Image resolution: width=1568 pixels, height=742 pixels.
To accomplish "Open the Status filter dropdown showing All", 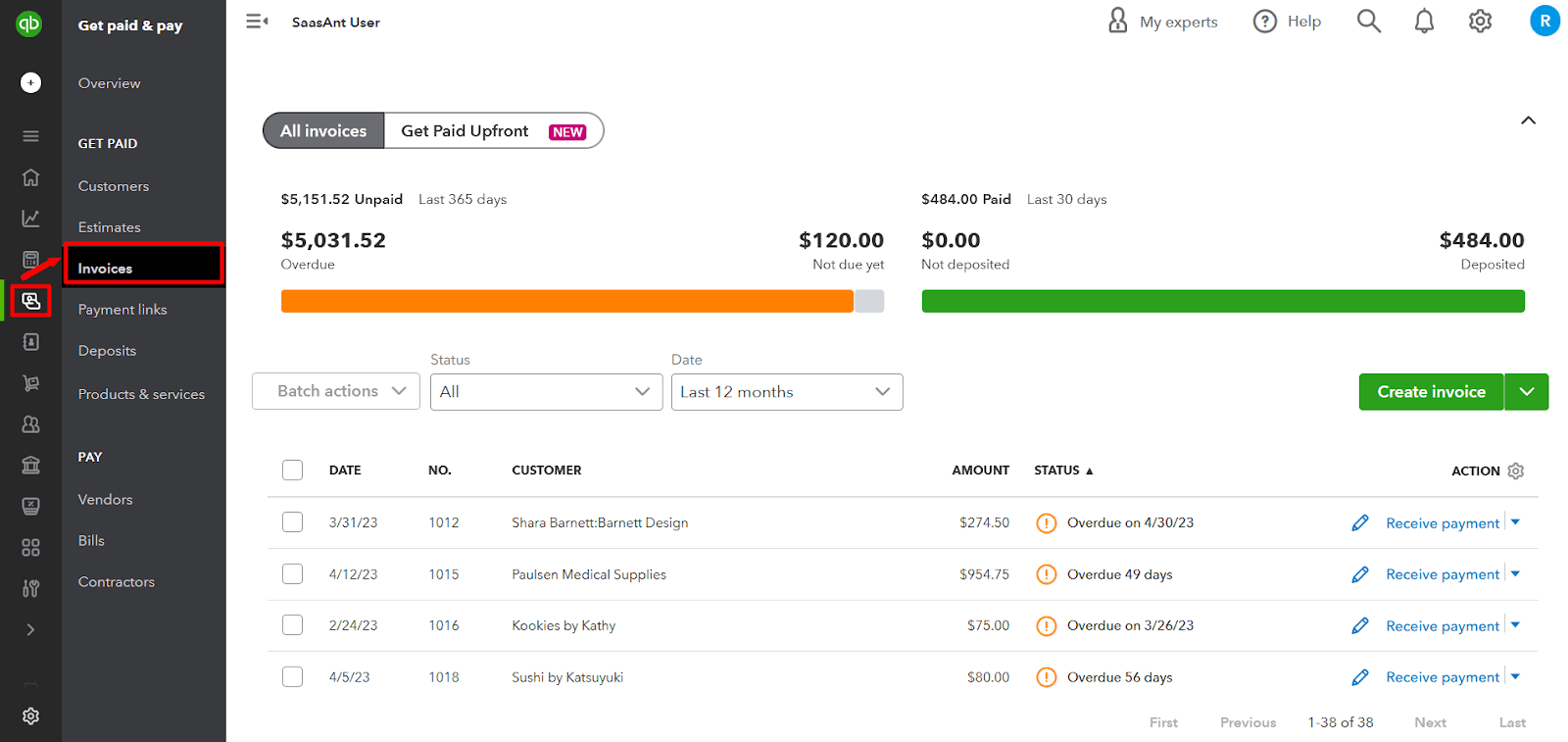I will point(547,392).
